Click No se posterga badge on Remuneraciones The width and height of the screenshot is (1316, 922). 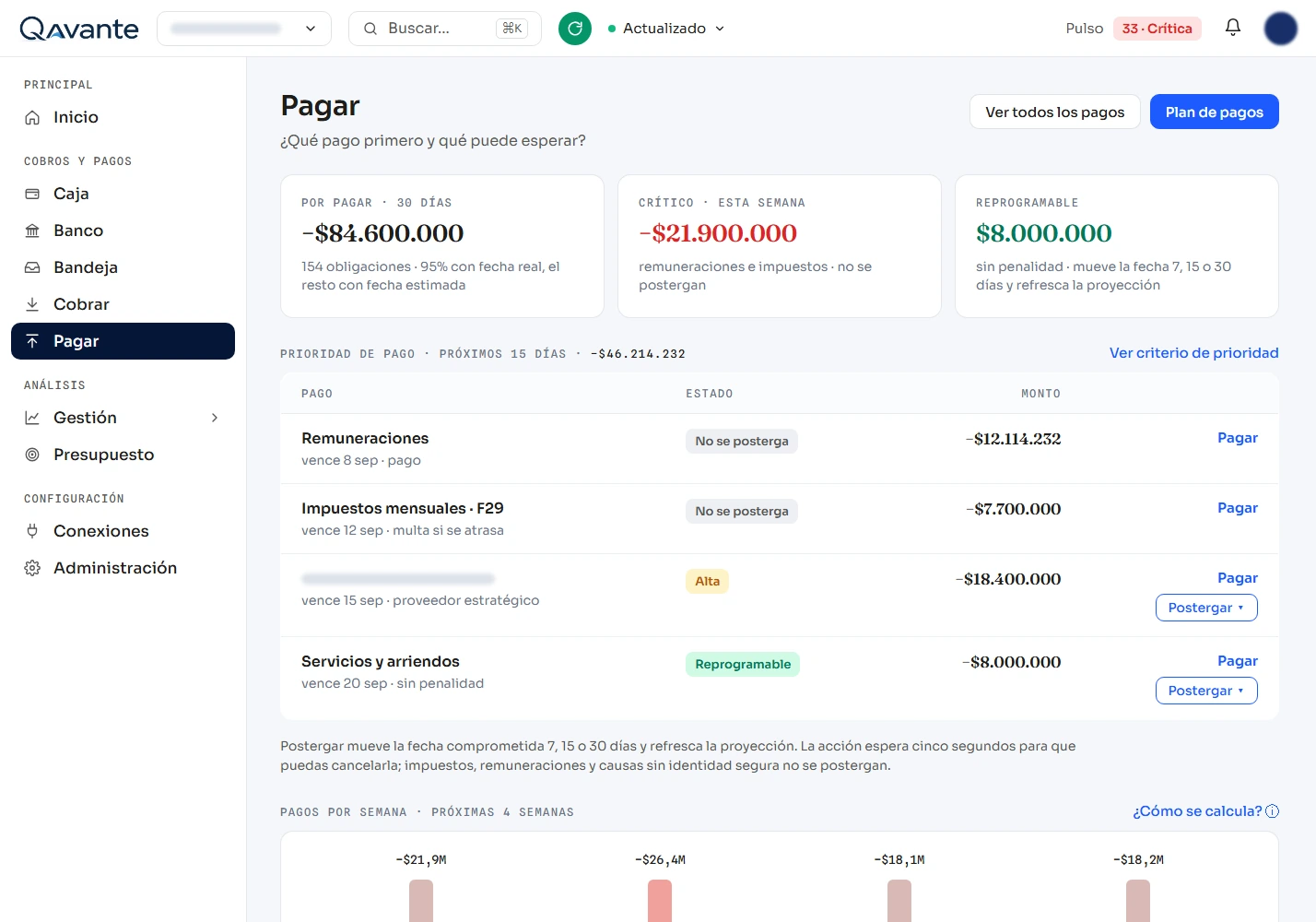coord(742,442)
